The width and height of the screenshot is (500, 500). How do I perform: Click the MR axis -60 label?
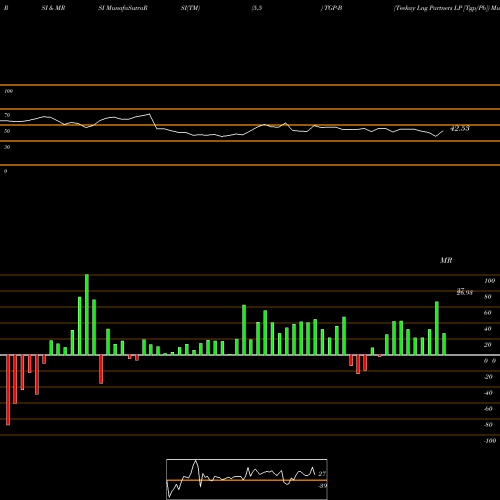tap(488, 409)
